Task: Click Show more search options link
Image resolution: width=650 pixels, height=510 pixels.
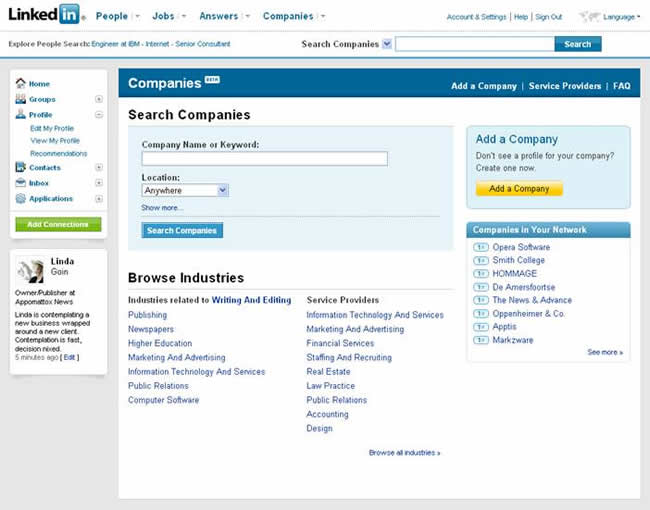Action: coord(162,208)
